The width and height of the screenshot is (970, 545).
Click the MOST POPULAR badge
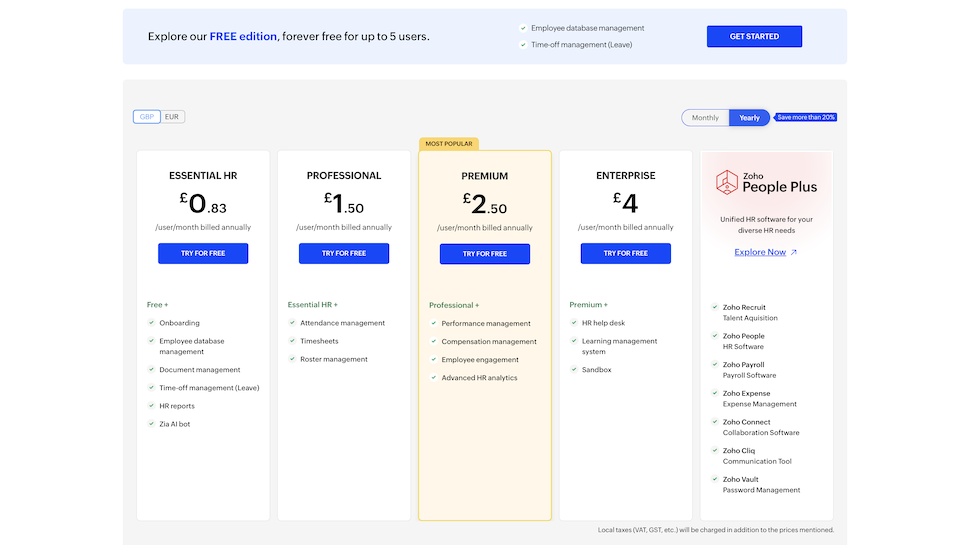[449, 144]
